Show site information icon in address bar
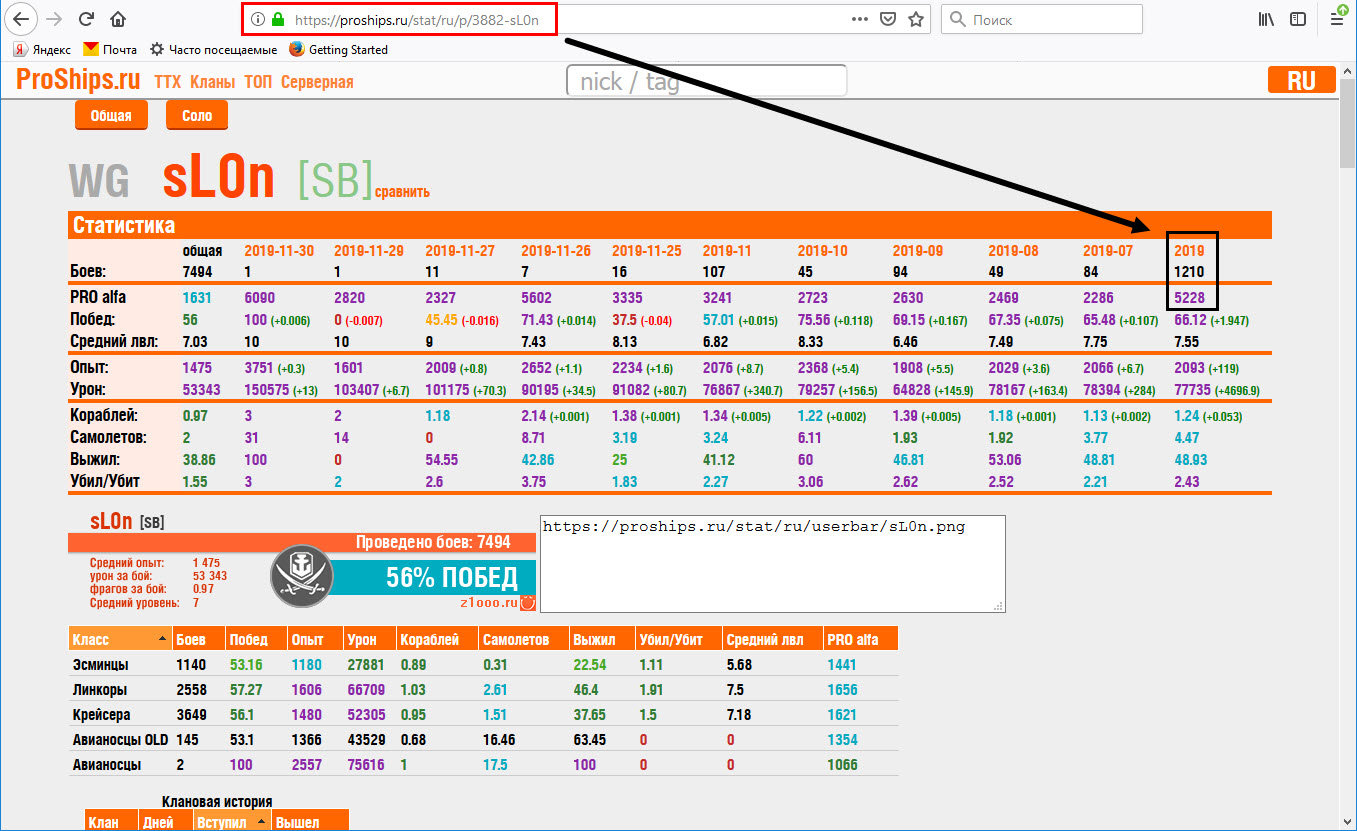Viewport: 1357px width, 831px height. [258, 19]
